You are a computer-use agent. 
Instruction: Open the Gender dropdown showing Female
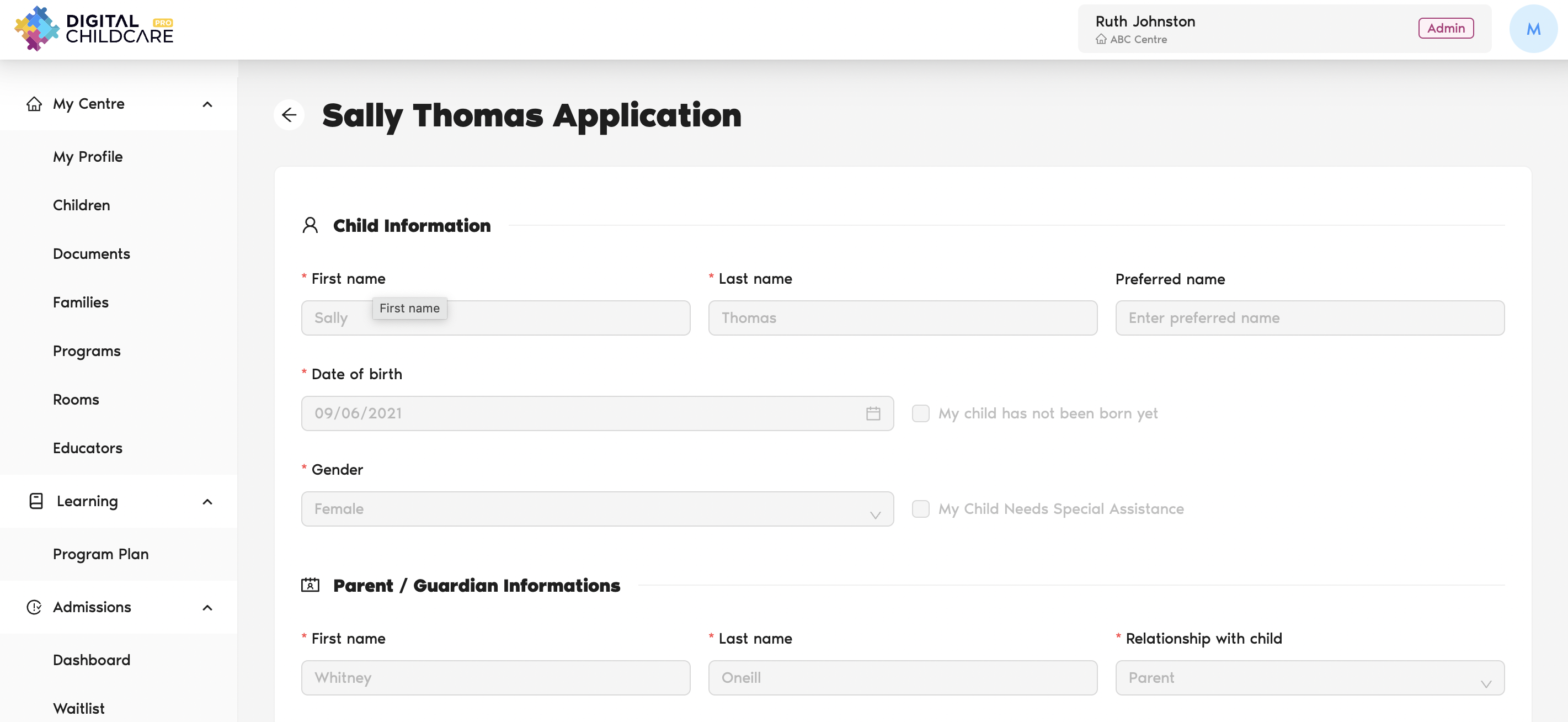point(596,509)
